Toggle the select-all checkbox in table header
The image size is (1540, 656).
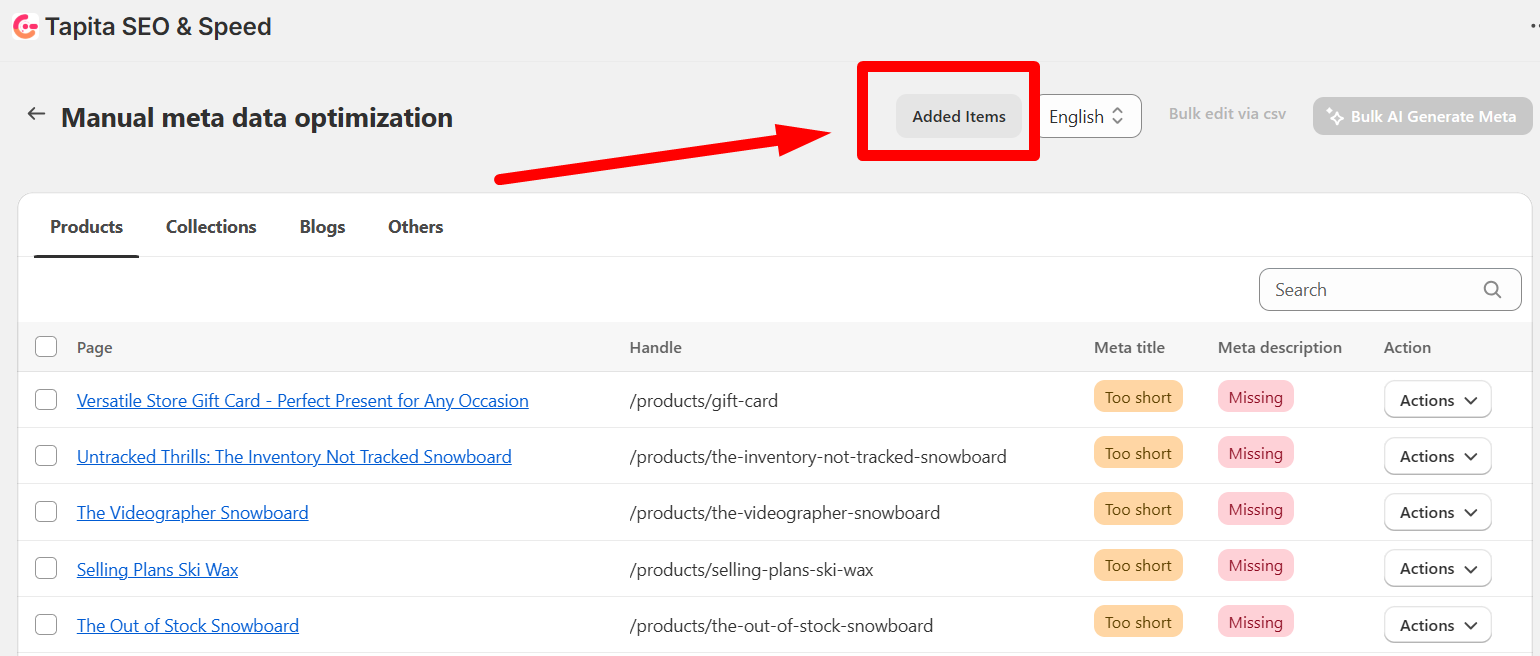[46, 347]
